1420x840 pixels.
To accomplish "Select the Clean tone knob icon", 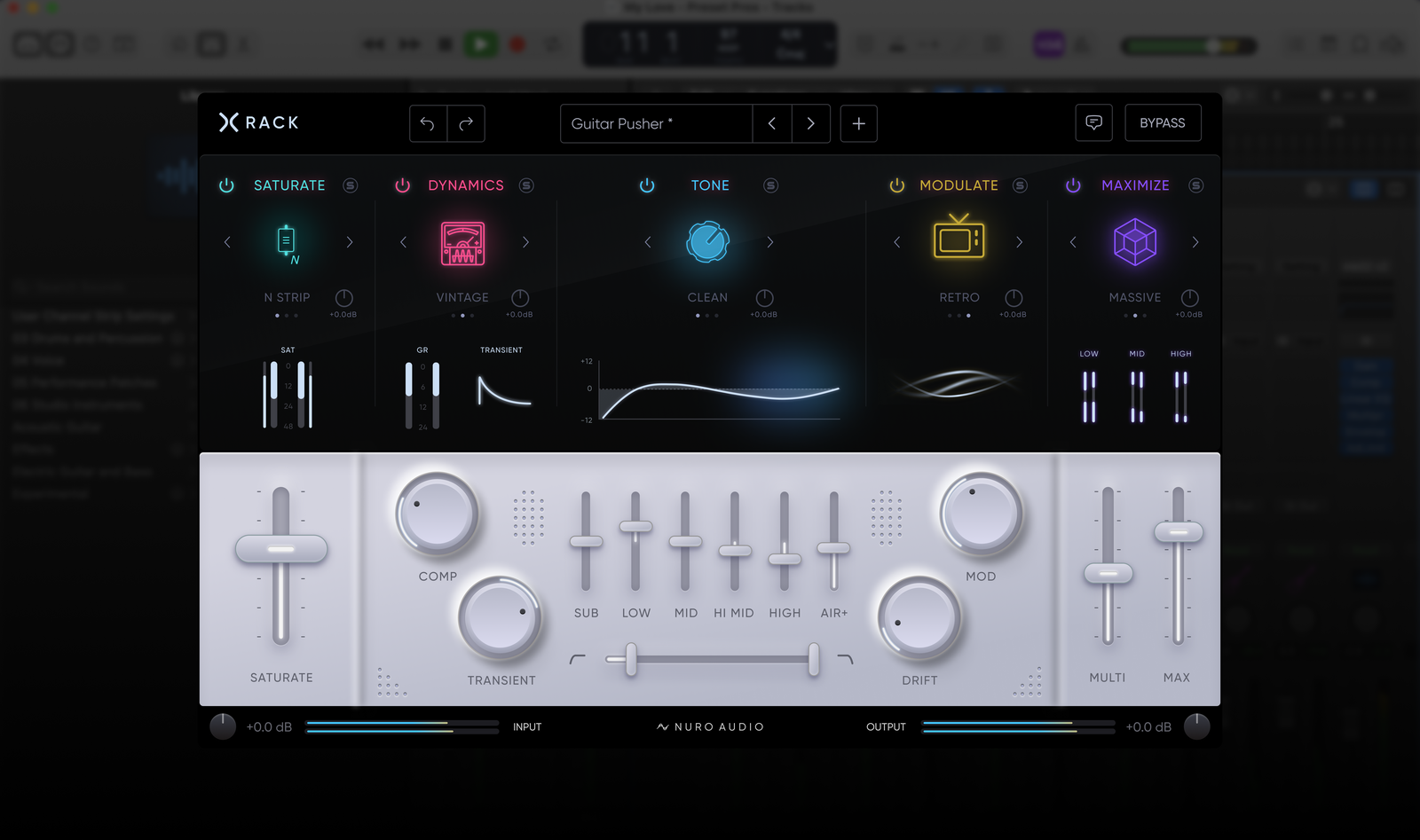I will [x=707, y=241].
